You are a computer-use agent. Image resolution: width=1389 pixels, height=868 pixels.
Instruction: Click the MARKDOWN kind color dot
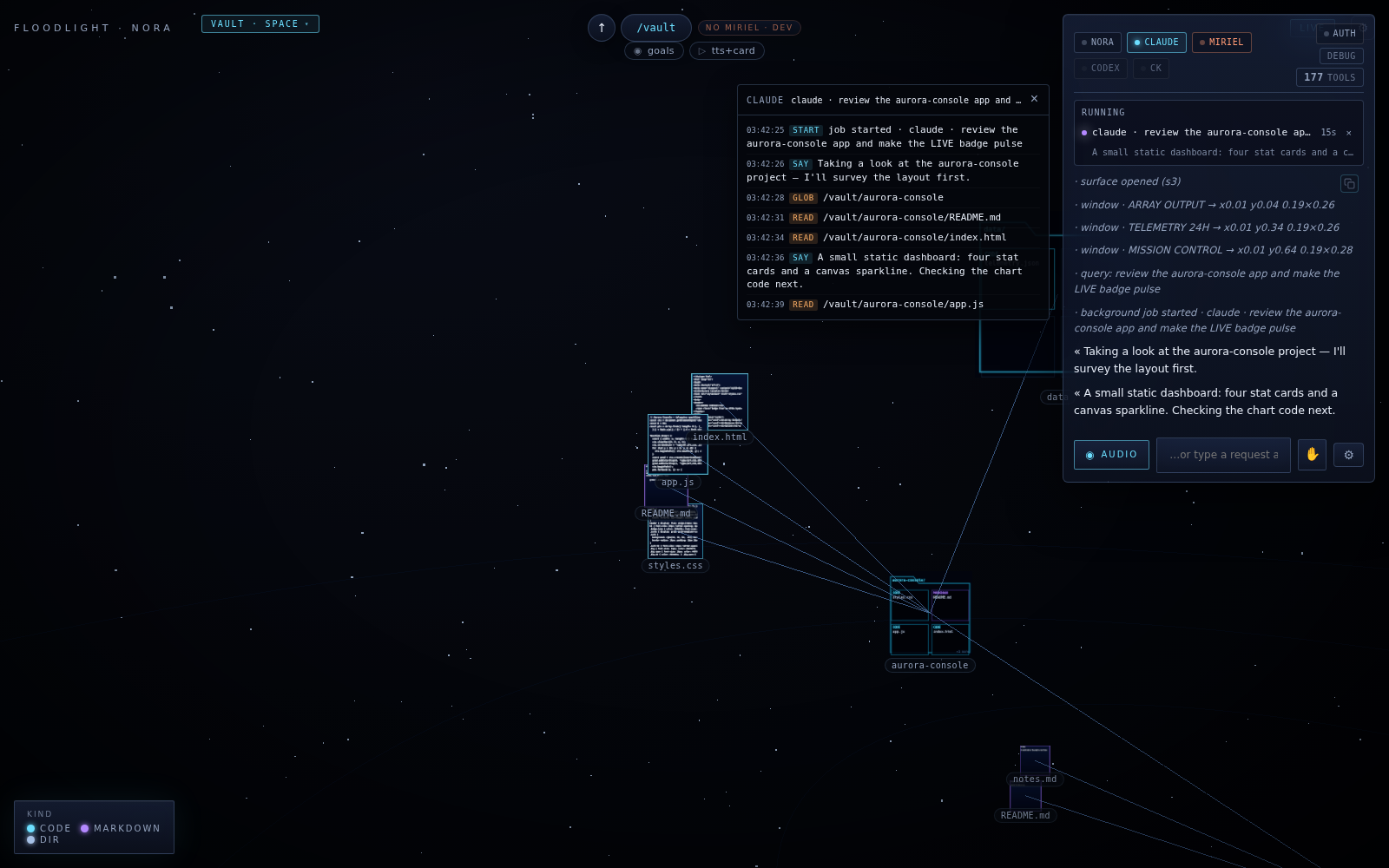click(84, 829)
